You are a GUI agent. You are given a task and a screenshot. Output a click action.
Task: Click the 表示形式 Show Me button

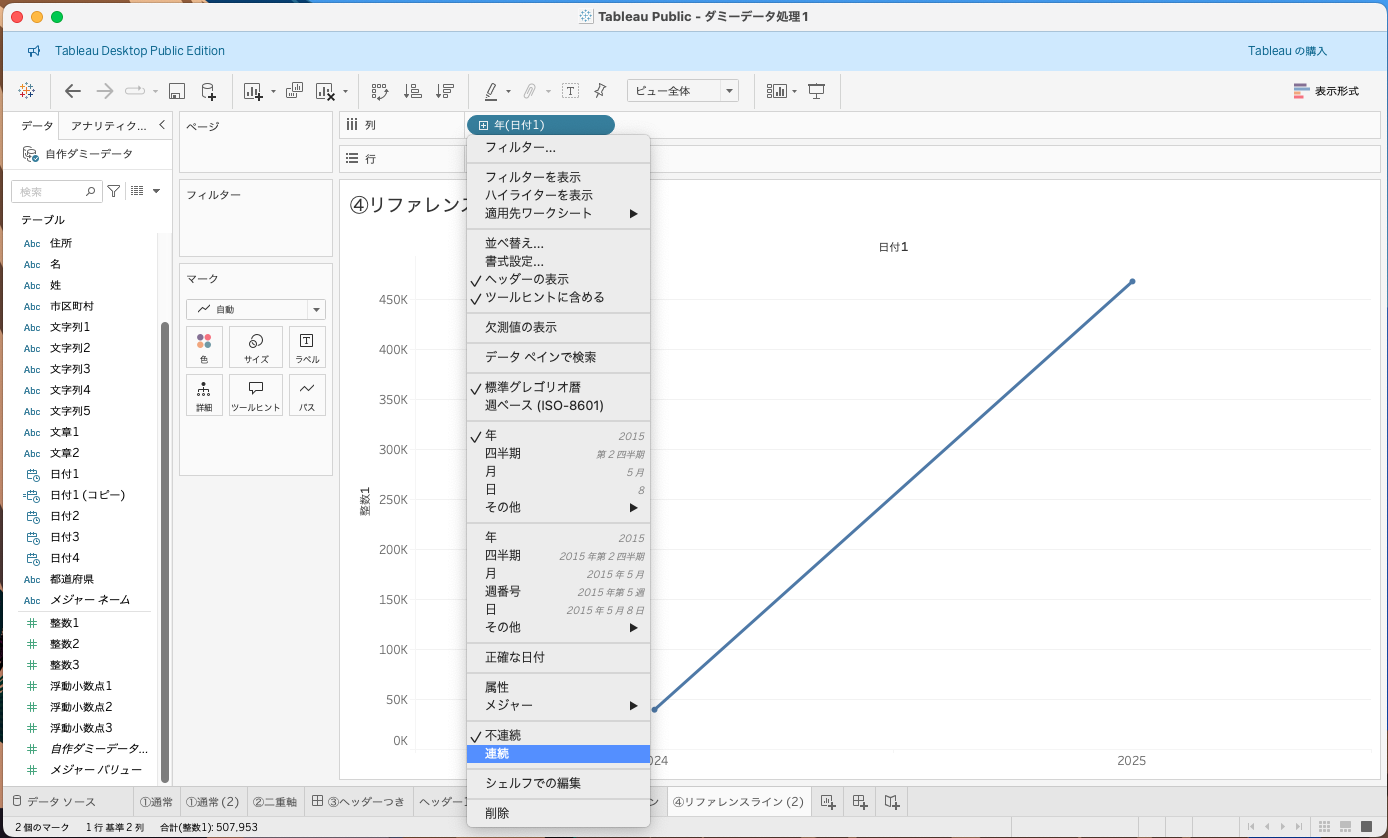click(x=1326, y=91)
